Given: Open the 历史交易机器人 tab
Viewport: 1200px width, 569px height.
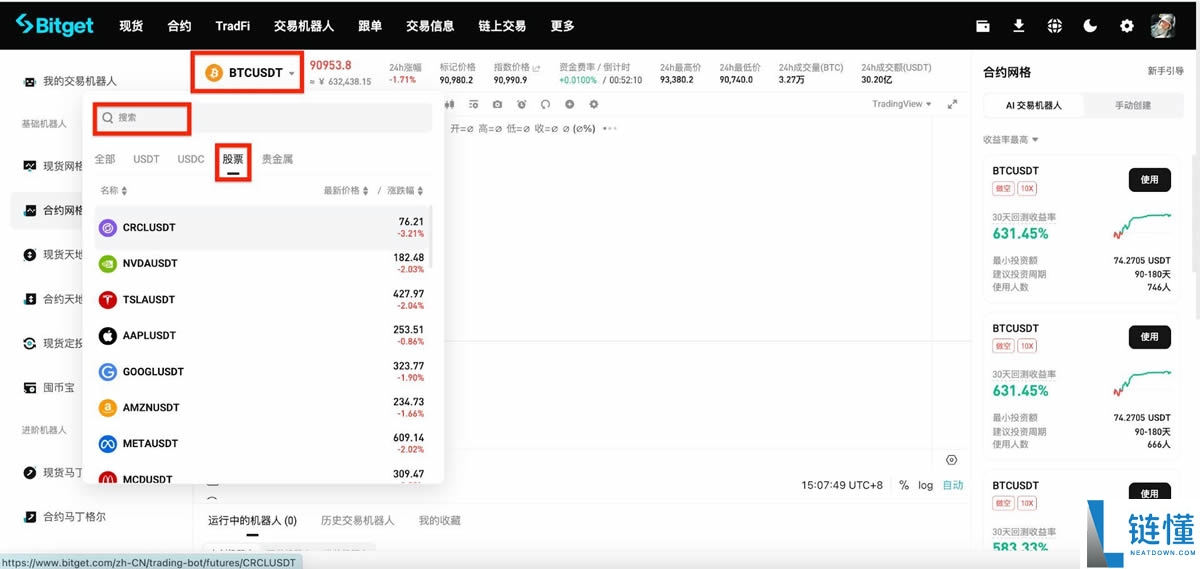Looking at the screenshot, I should coord(357,521).
